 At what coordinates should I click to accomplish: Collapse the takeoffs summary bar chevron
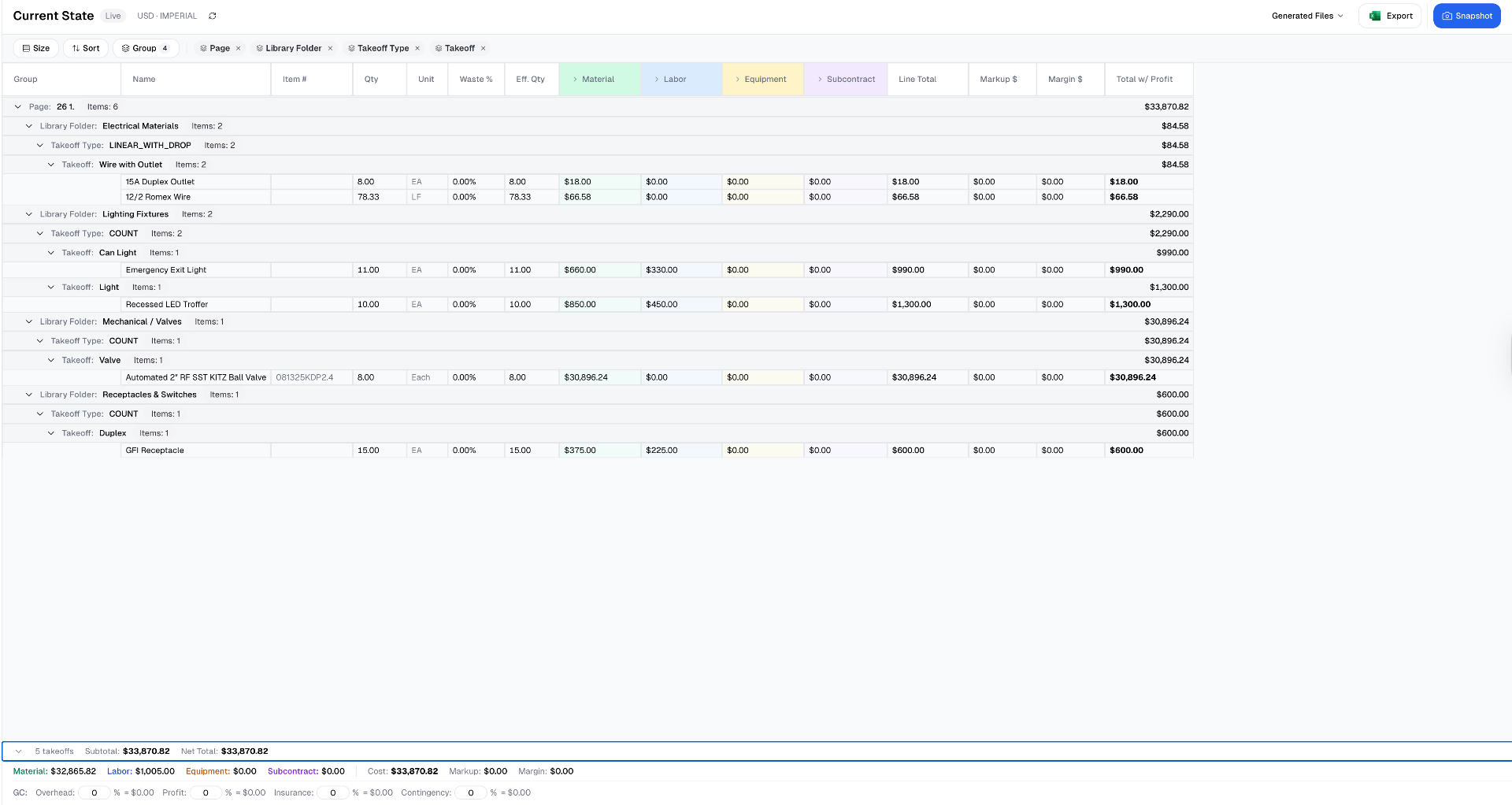19,751
